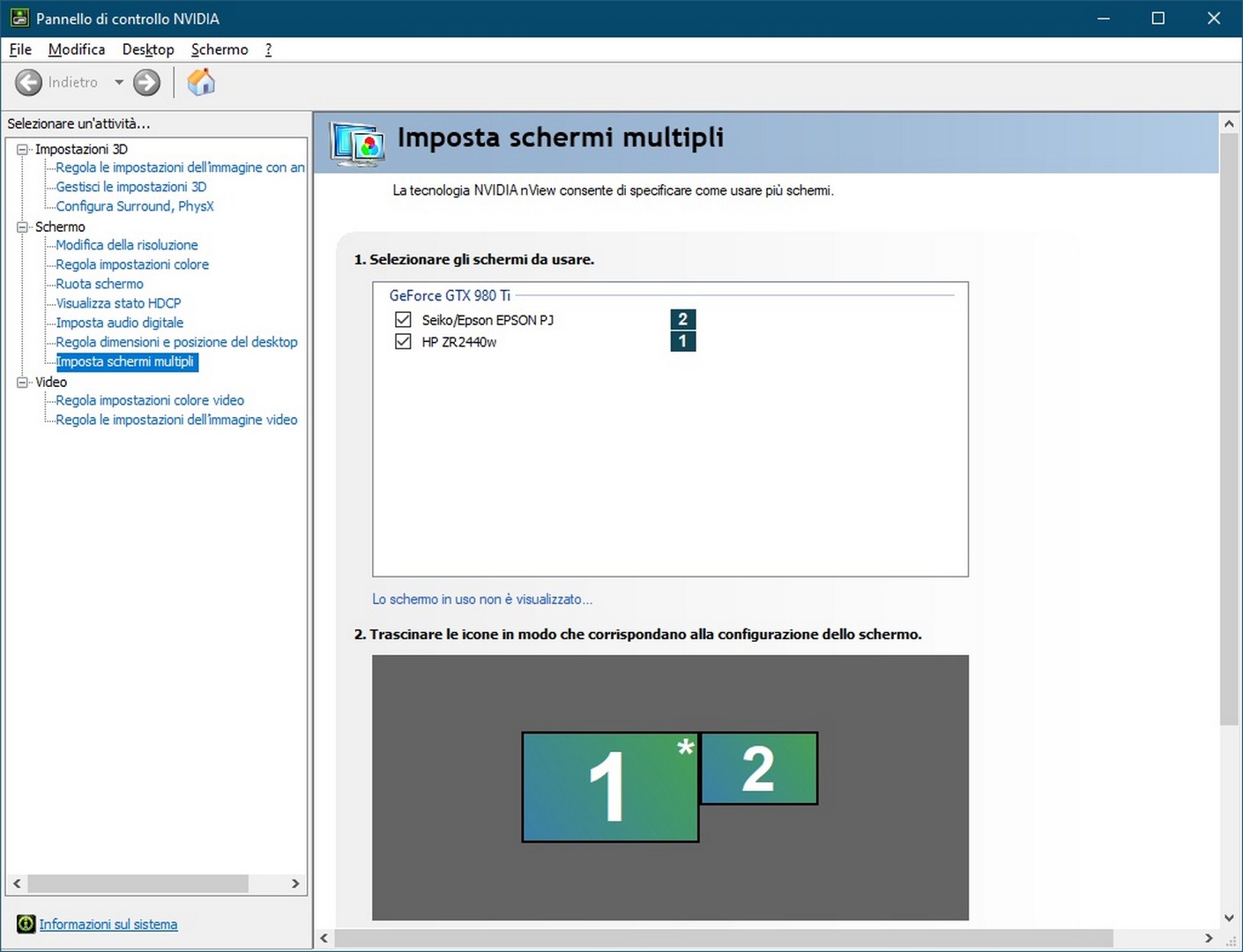Screen dimensions: 1243x952
Task: Open Informazioni sul sistema link
Action: pyautogui.click(x=108, y=924)
